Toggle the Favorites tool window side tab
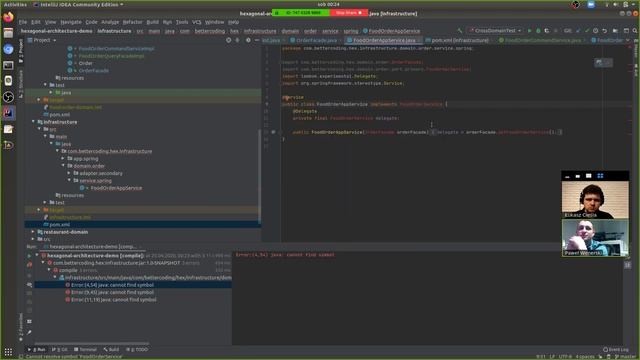 point(21,327)
